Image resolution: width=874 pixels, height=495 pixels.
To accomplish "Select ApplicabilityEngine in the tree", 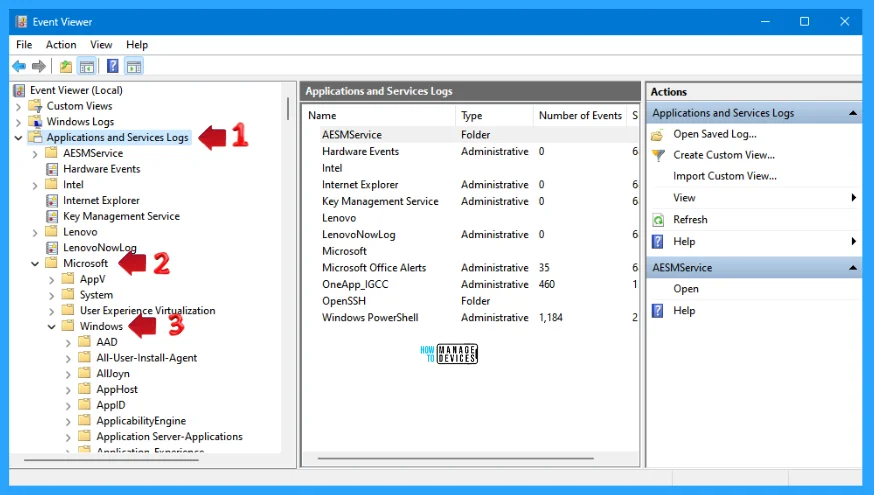I will (141, 421).
